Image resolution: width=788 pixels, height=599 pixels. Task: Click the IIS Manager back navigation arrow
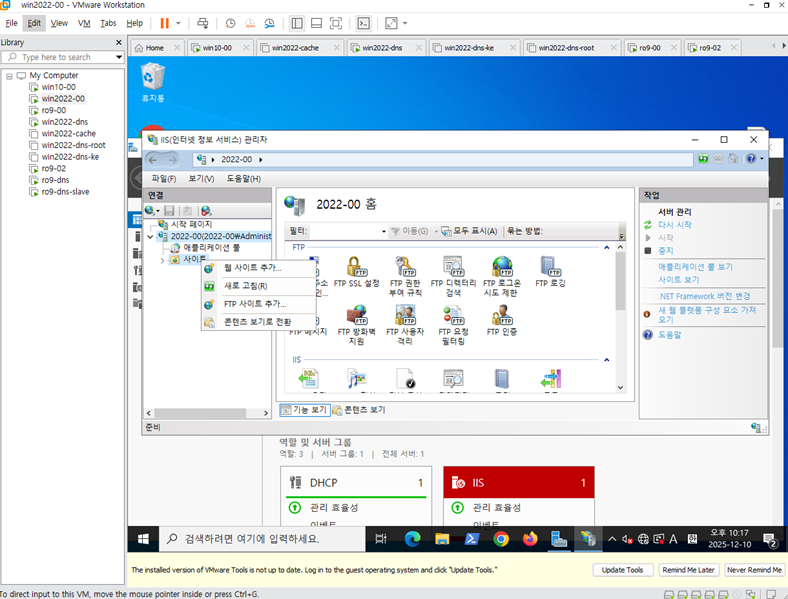153,160
